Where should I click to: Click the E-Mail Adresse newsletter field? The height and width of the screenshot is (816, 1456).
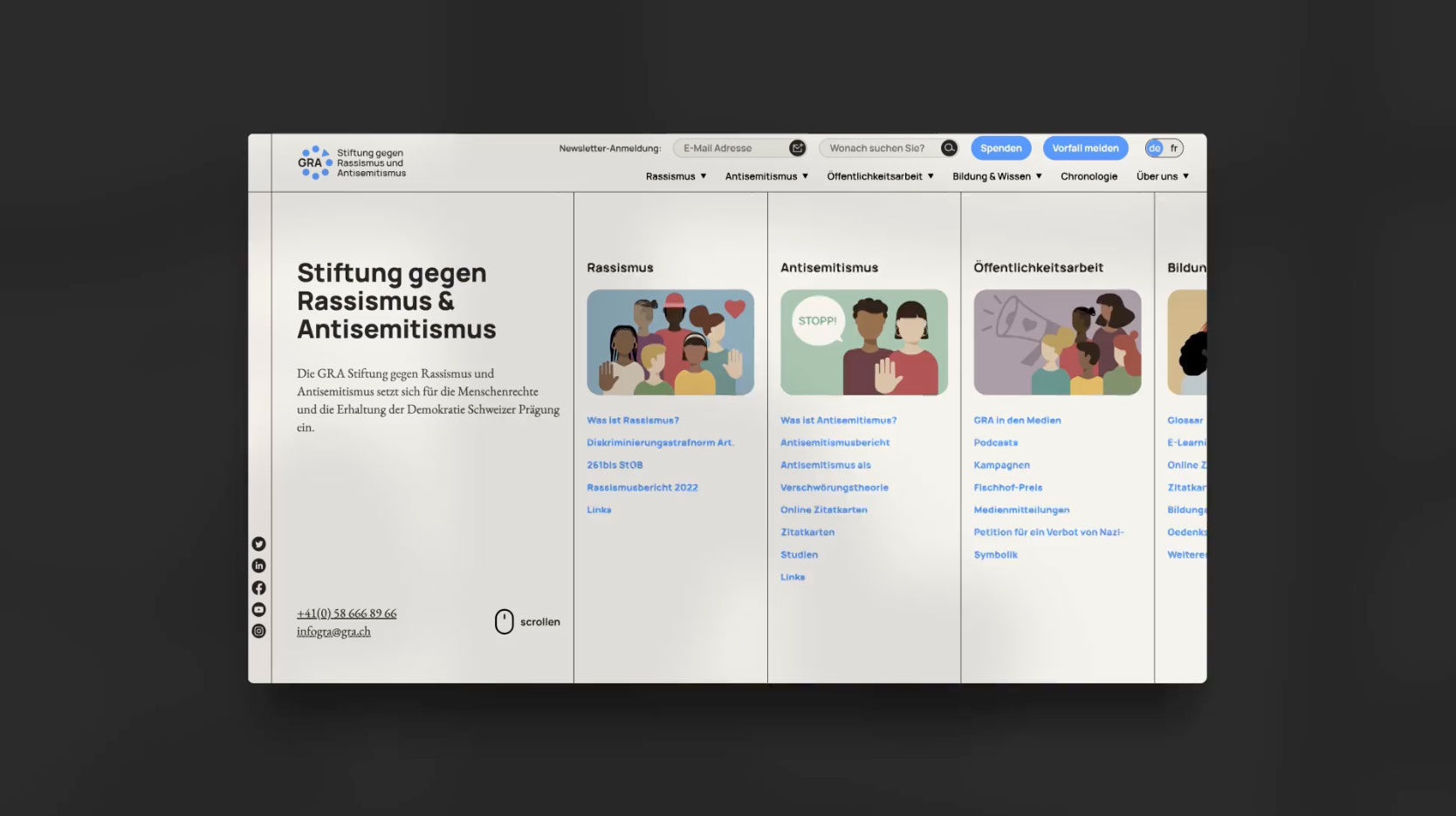(731, 148)
